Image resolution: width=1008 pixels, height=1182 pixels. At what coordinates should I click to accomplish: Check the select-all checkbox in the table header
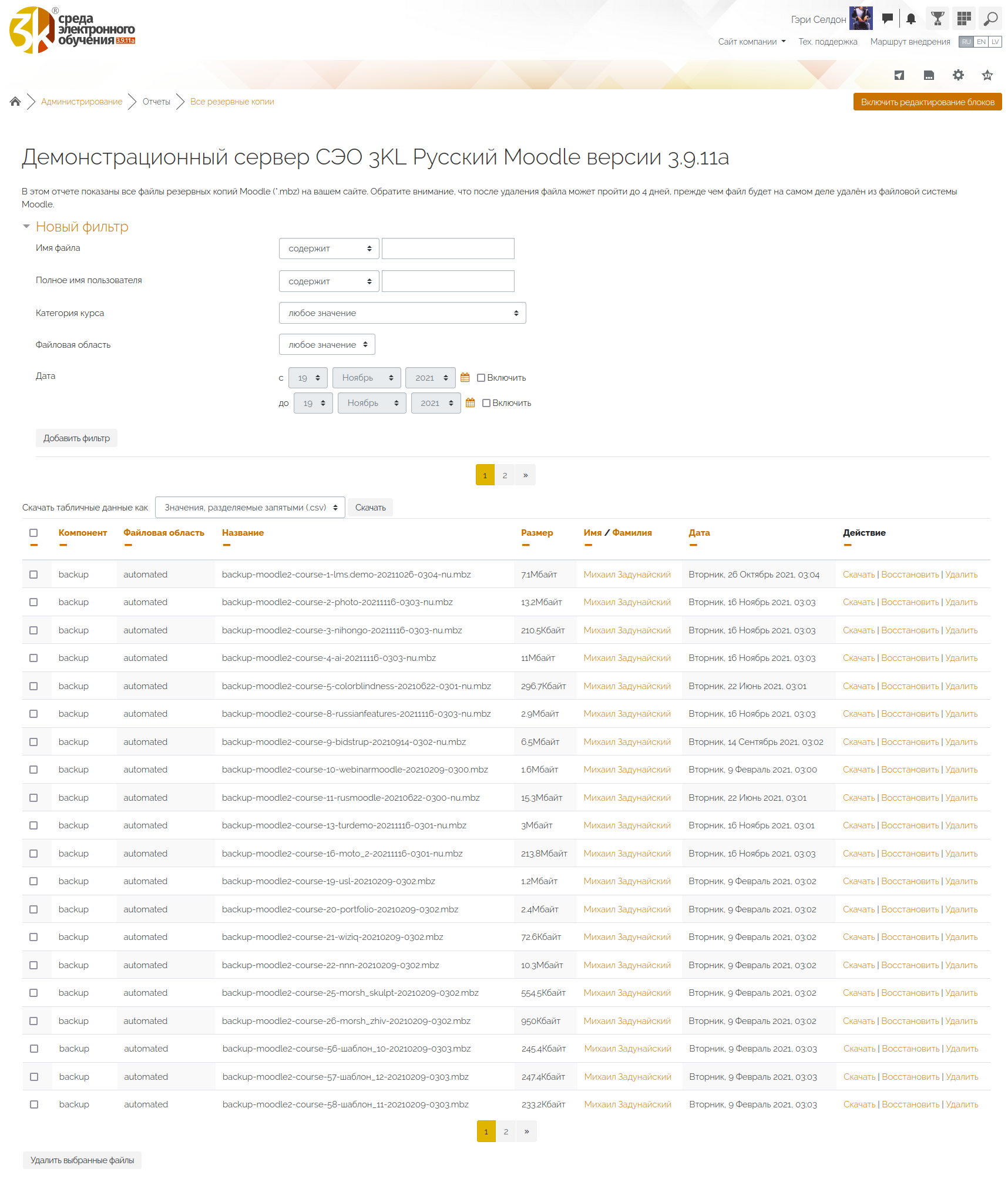pos(33,533)
